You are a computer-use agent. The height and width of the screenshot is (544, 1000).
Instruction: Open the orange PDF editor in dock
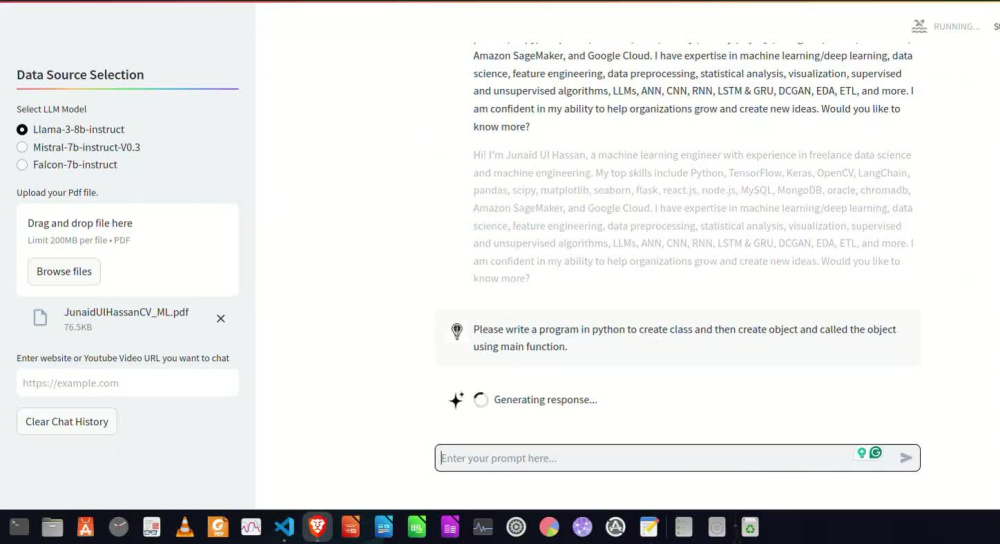pos(218,527)
